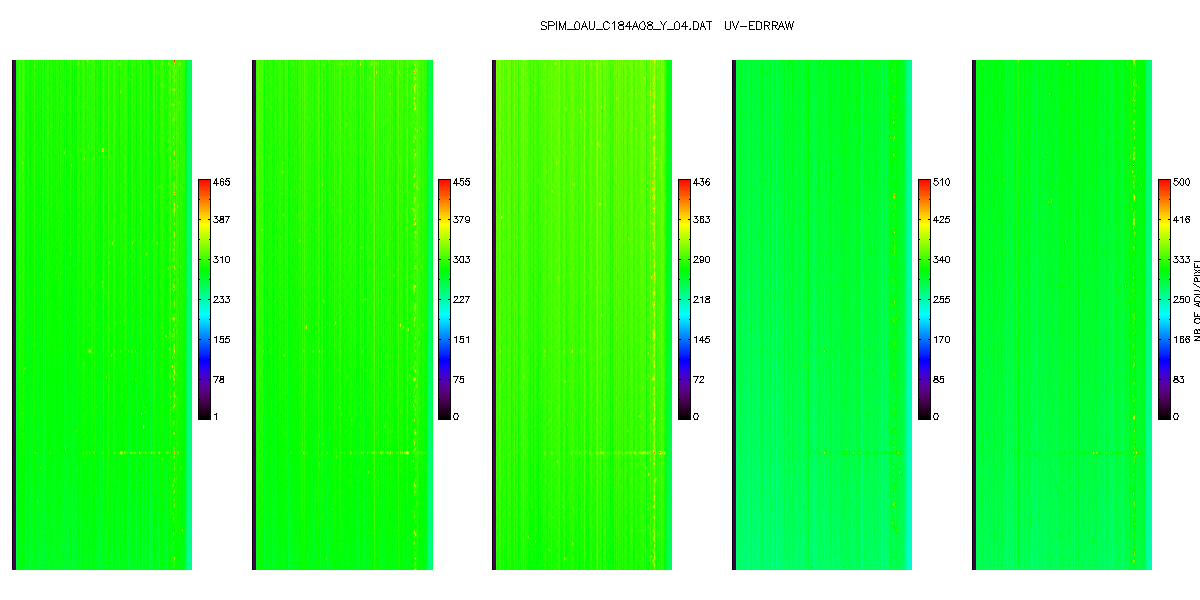Click colorbar tick label 72
This screenshot has height=600, width=1200.
(x=699, y=380)
